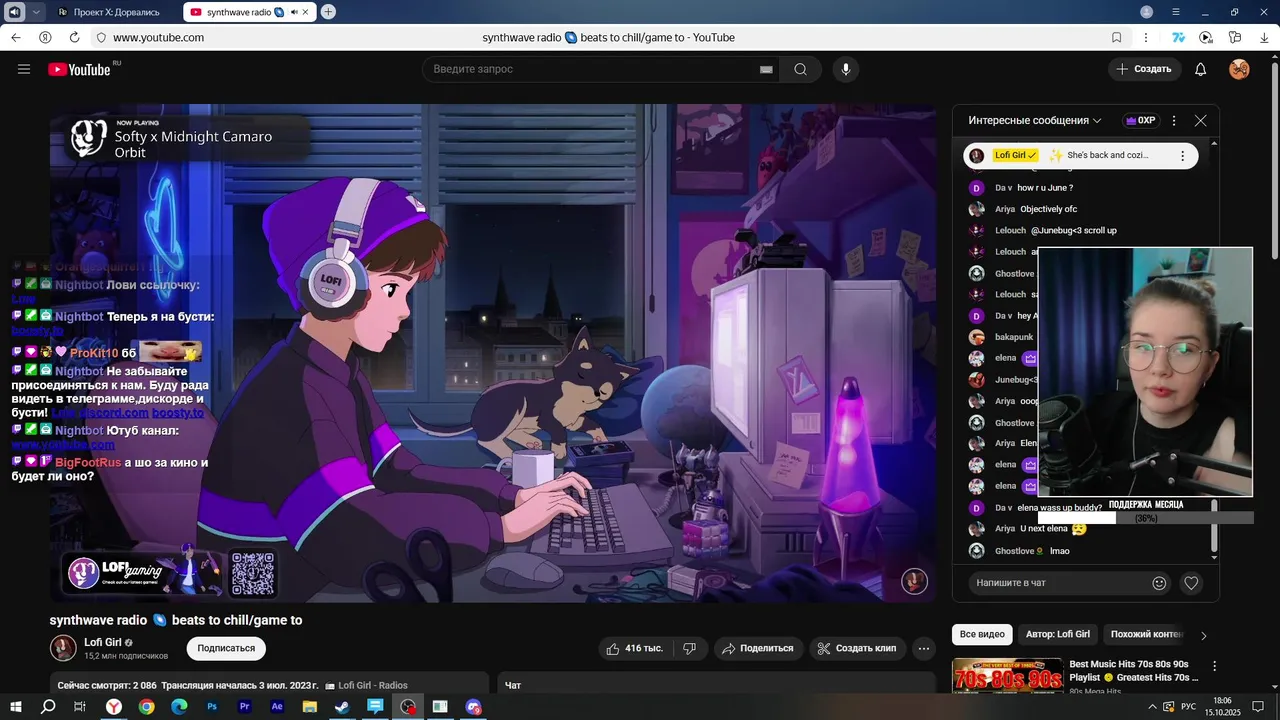Open the '70s 80s 90s' video thumbnail
The image size is (1280, 720).
[1007, 676]
